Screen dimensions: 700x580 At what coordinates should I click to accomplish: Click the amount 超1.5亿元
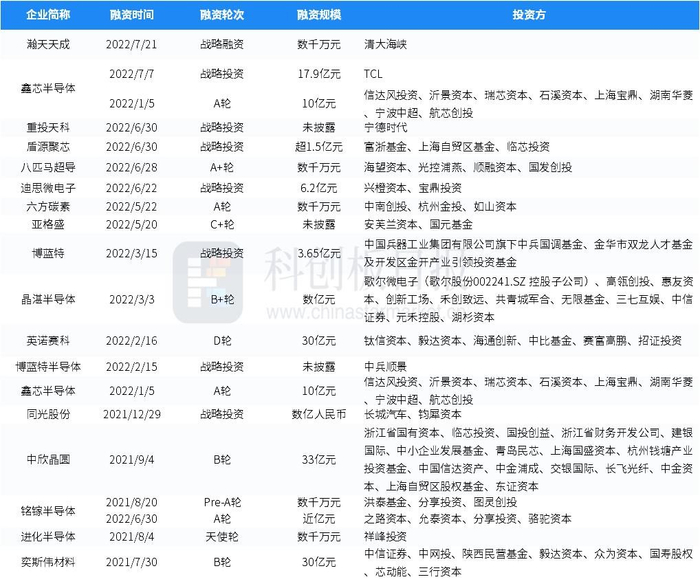pyautogui.click(x=319, y=147)
